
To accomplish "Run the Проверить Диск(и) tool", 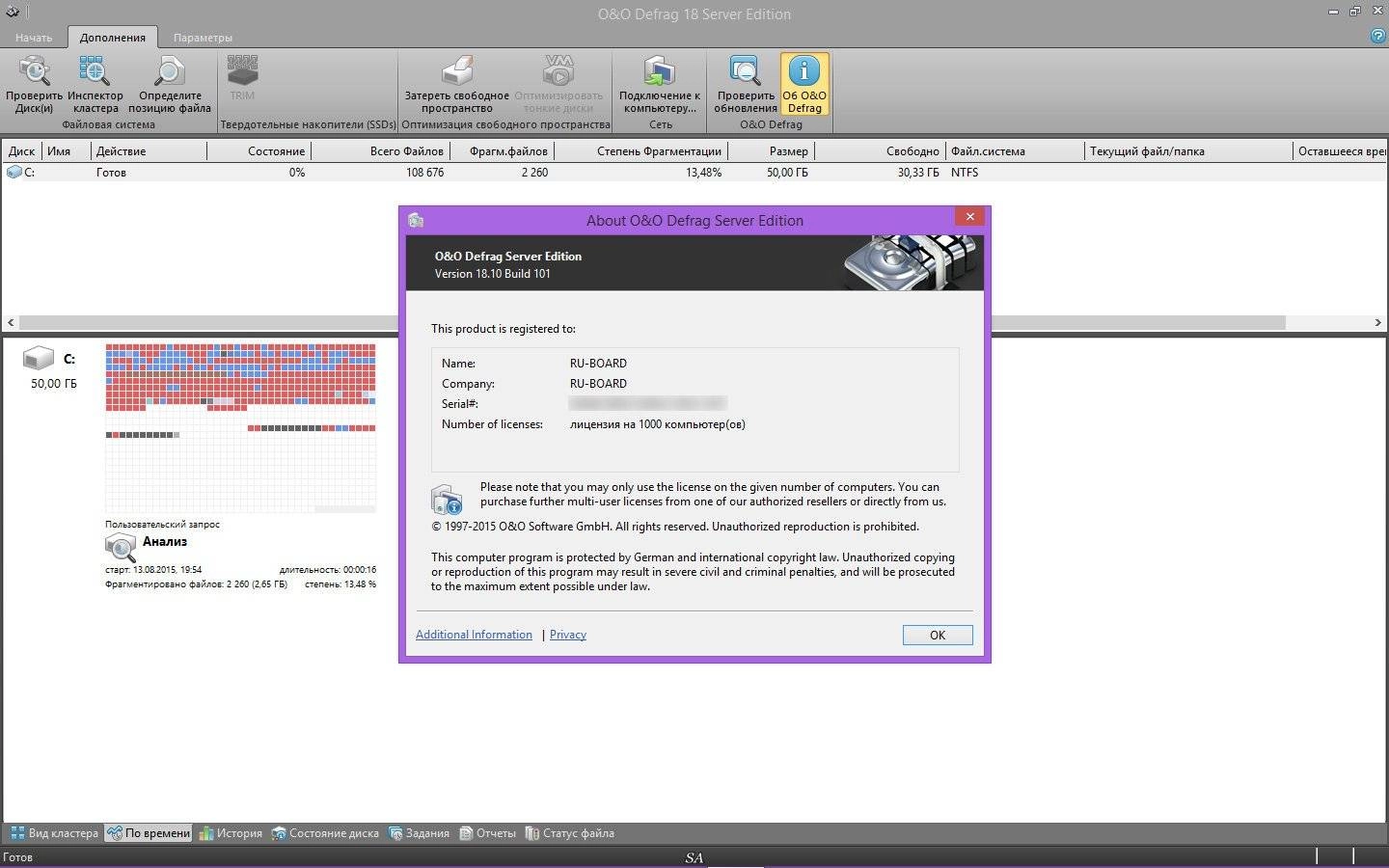I will pos(34,85).
